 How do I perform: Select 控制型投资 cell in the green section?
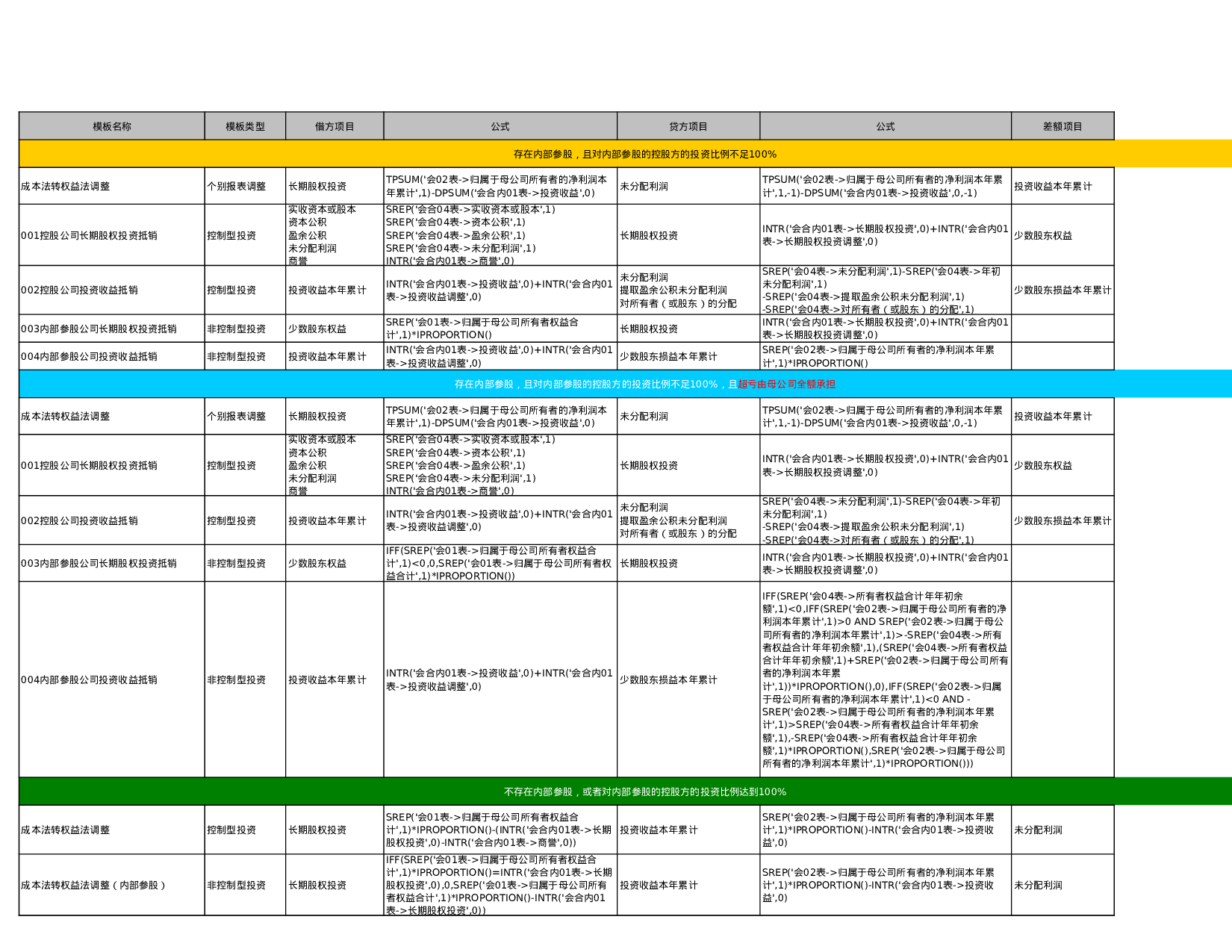pos(231,830)
